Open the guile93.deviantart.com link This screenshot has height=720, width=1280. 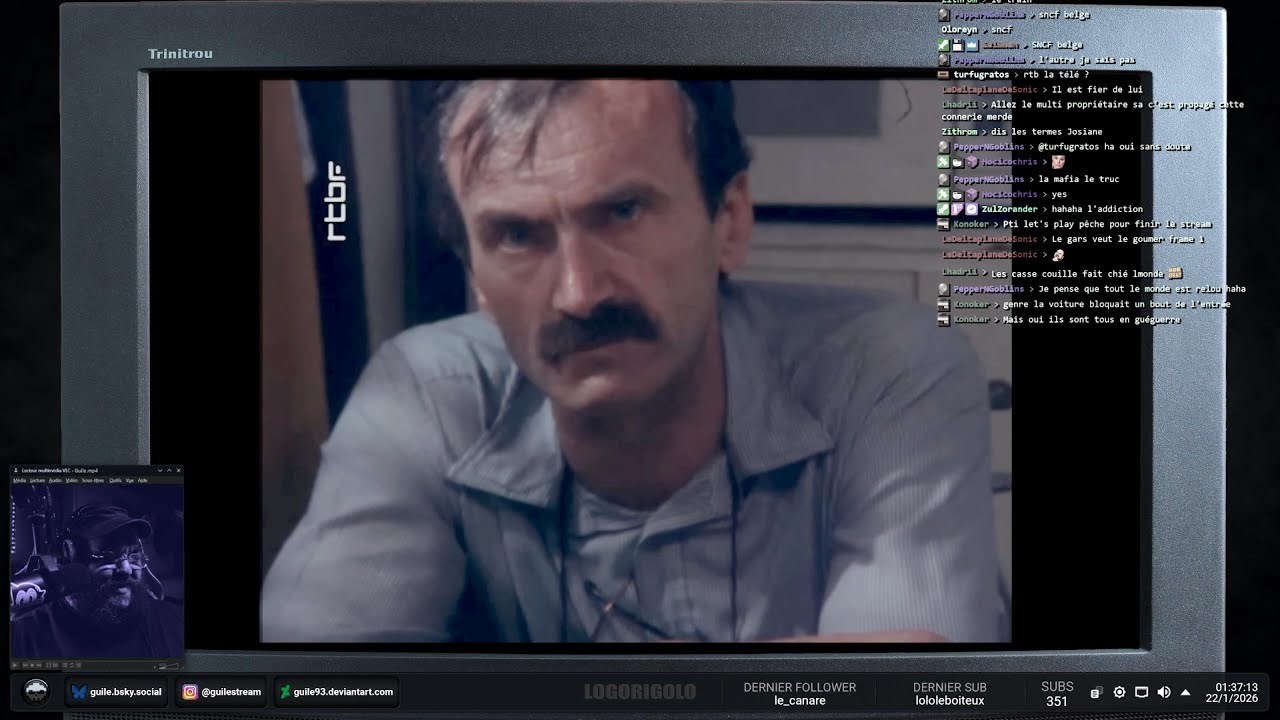[x=336, y=692]
